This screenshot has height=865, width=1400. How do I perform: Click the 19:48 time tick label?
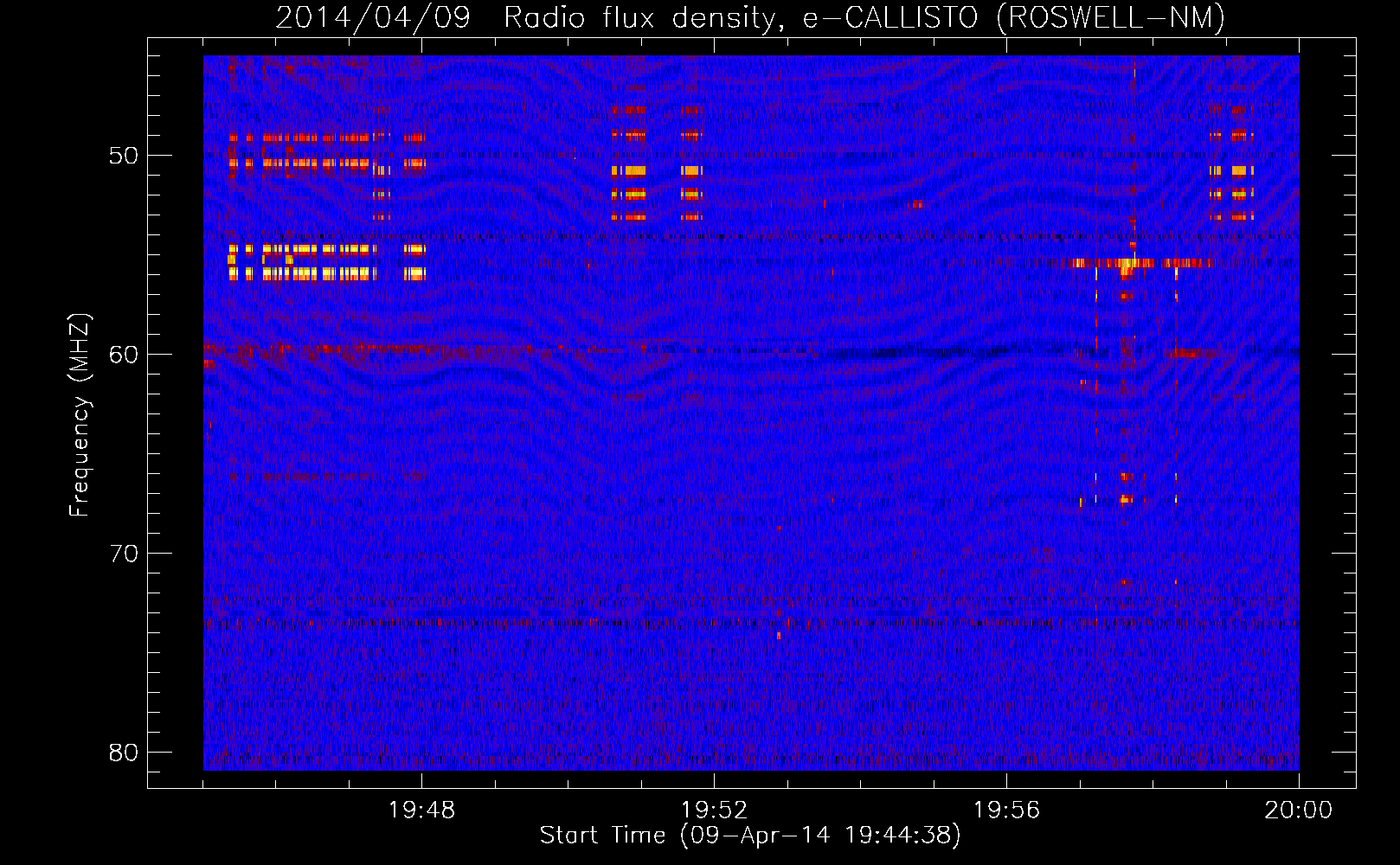[421, 811]
